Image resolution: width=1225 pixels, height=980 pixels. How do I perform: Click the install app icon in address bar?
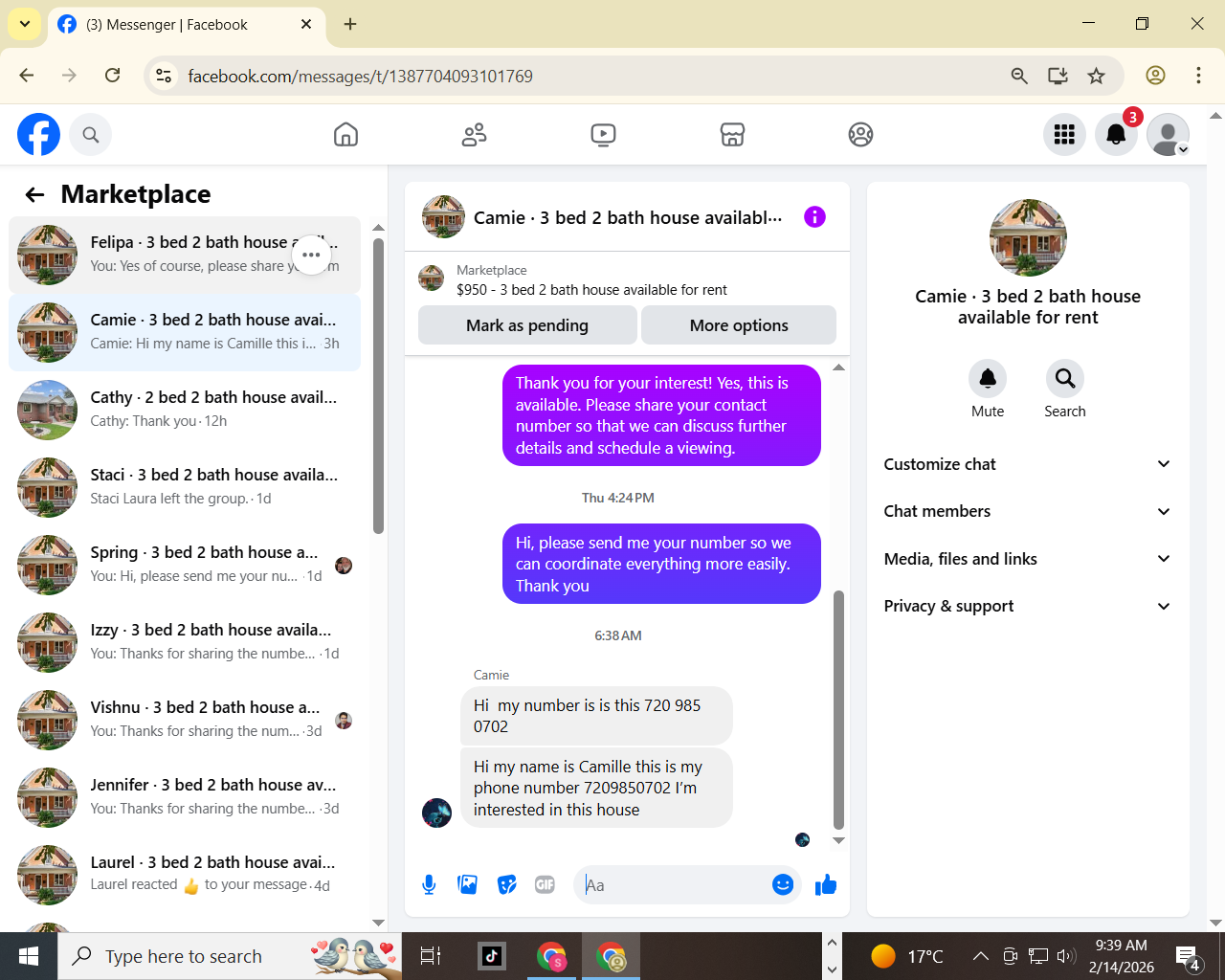[x=1058, y=76]
